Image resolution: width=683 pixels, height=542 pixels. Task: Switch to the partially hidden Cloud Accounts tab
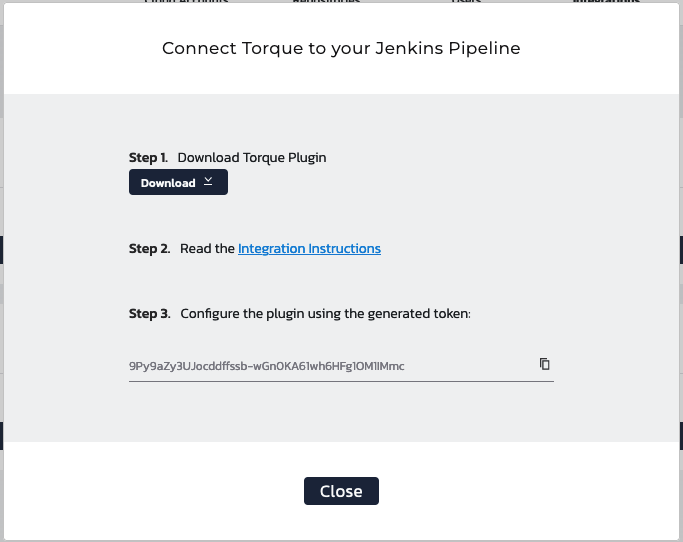[x=186, y=1]
